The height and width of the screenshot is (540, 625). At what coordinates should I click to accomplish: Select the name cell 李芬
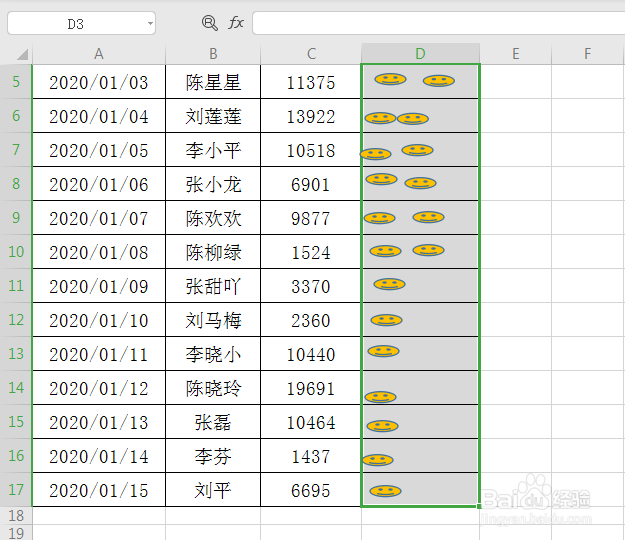point(213,456)
